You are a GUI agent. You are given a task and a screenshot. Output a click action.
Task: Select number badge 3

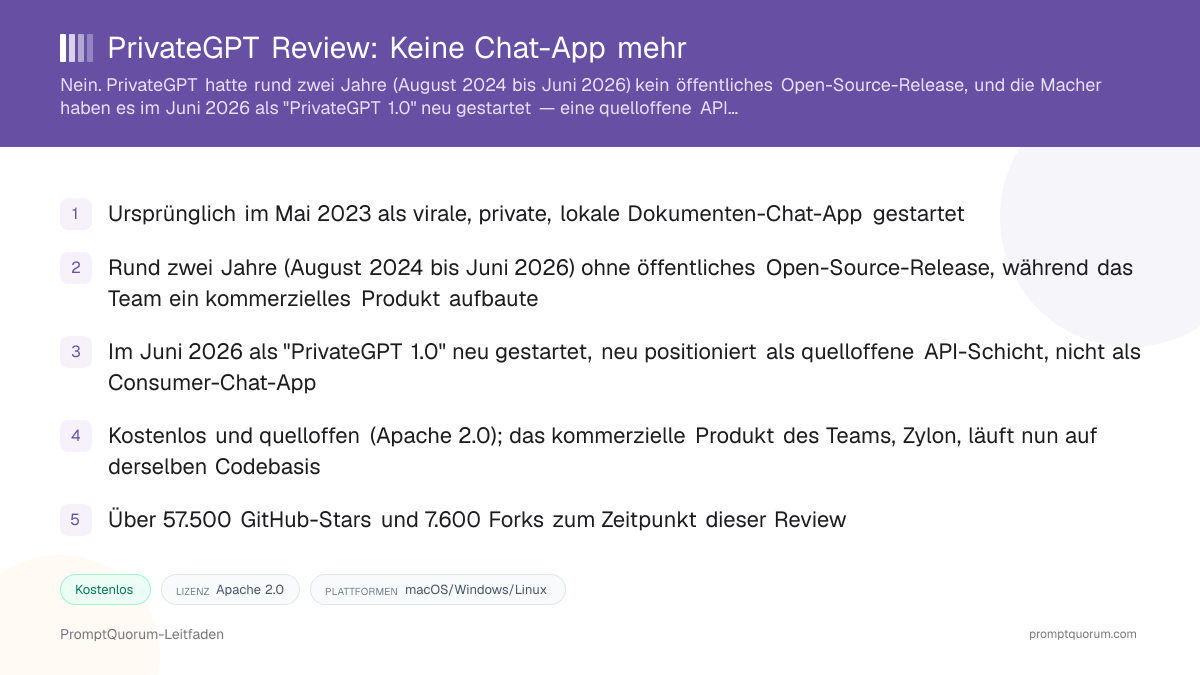(x=76, y=352)
